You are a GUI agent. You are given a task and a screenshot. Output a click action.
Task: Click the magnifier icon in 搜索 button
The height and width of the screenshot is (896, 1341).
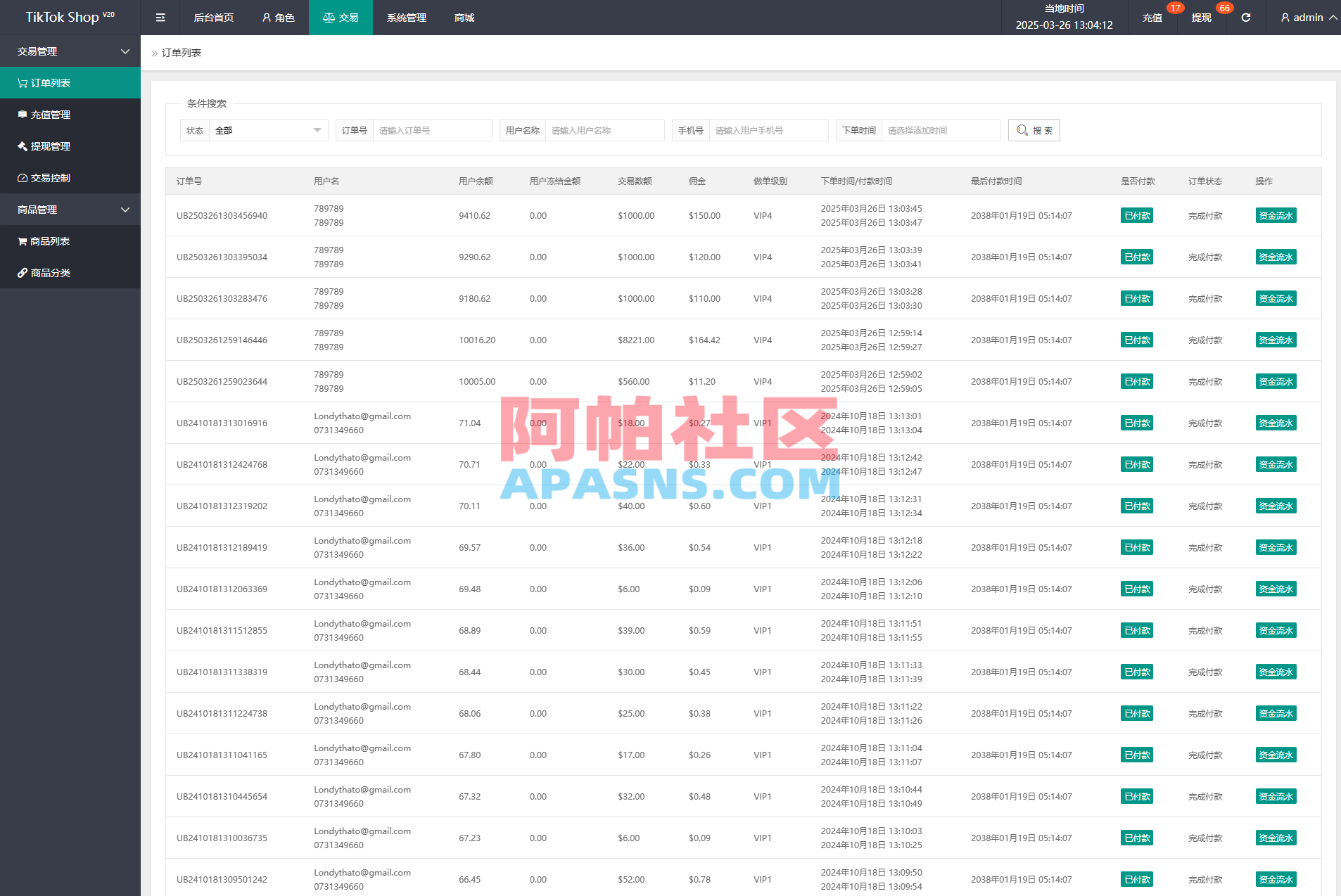tap(1023, 130)
